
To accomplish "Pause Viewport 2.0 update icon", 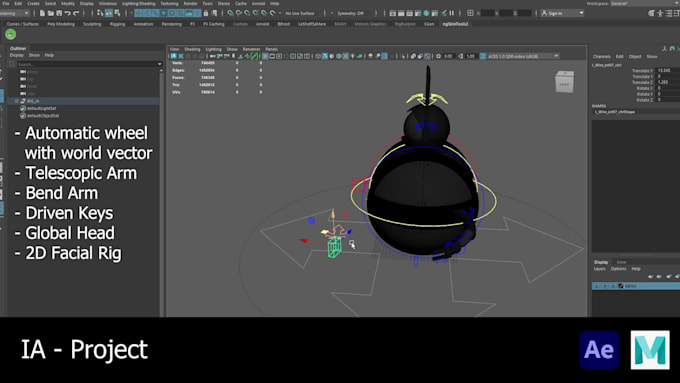I will [x=451, y=13].
